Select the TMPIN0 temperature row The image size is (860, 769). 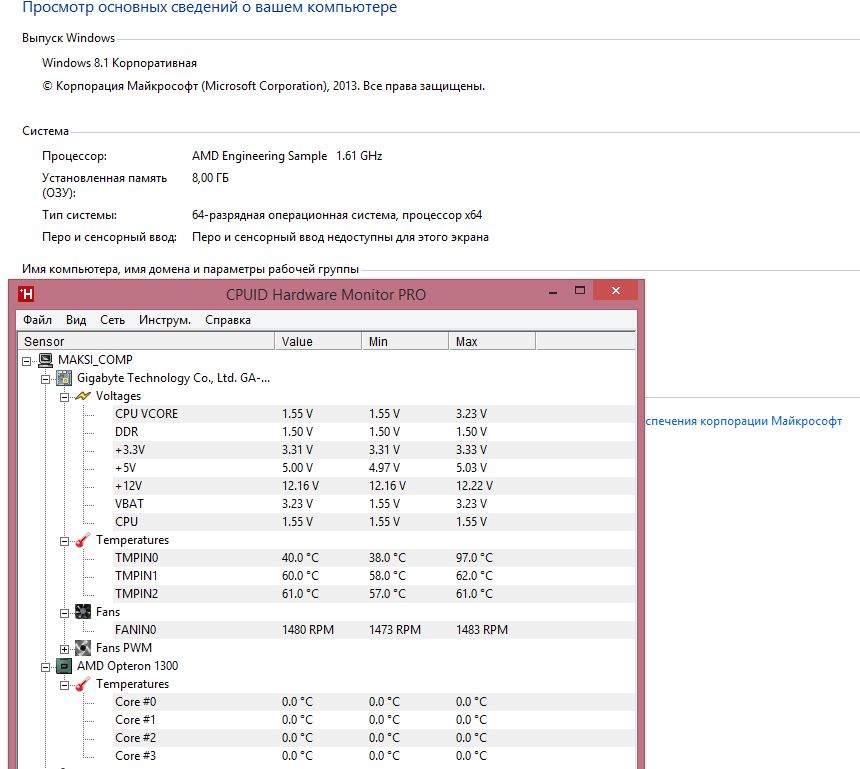(374, 558)
